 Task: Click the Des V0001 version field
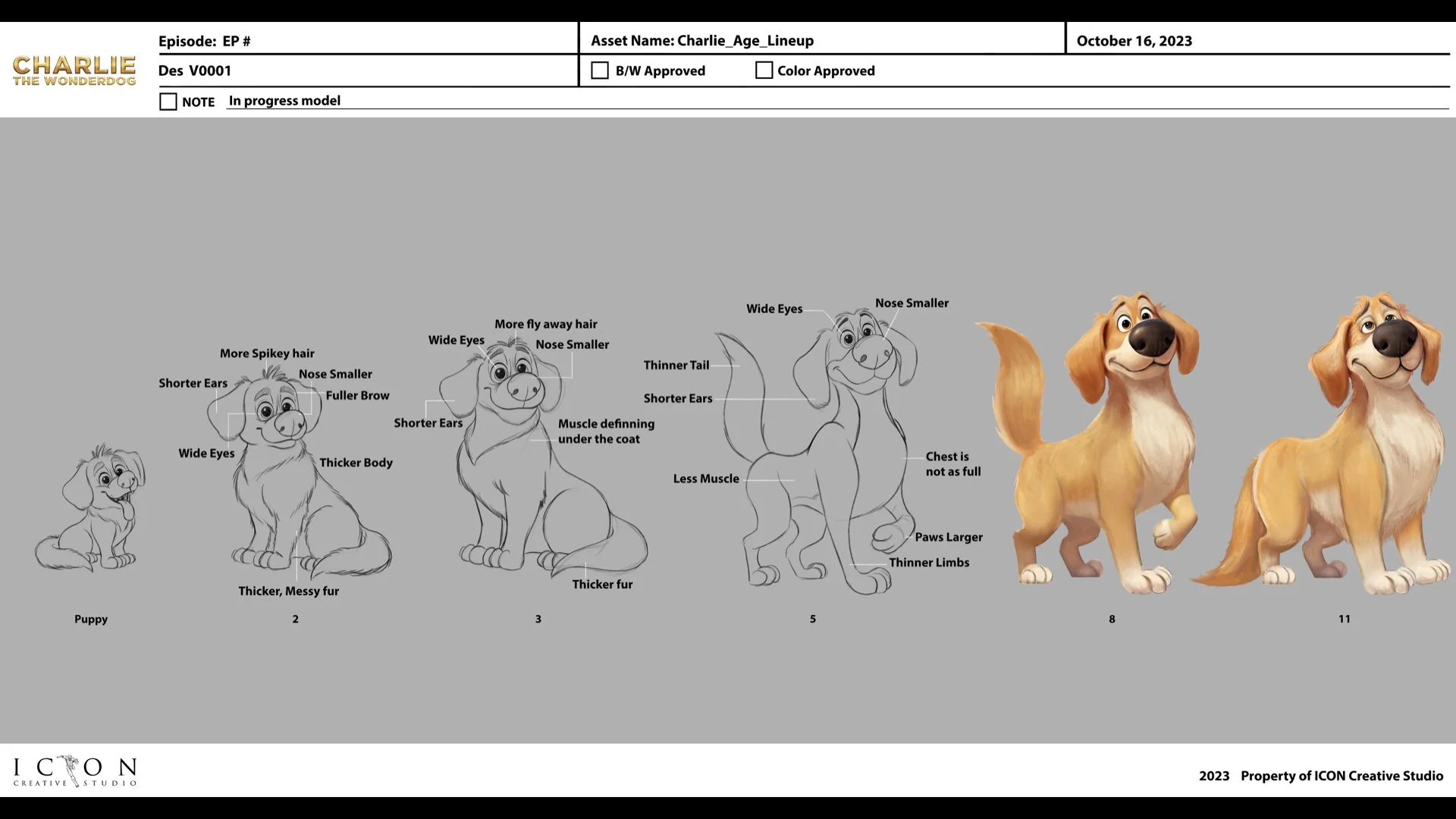(x=195, y=71)
